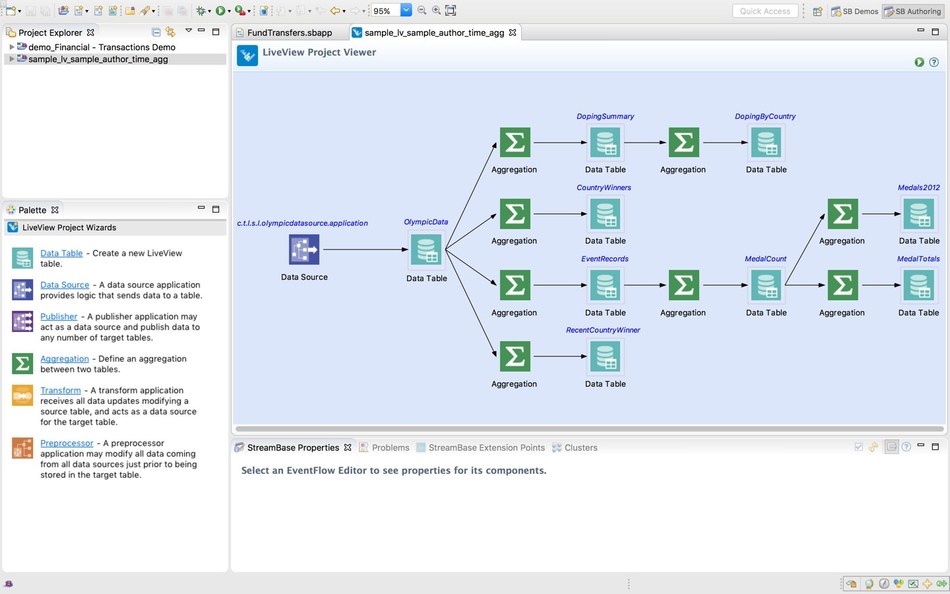Open the Debug toolbar icon
The image size is (950, 594).
coord(200,9)
